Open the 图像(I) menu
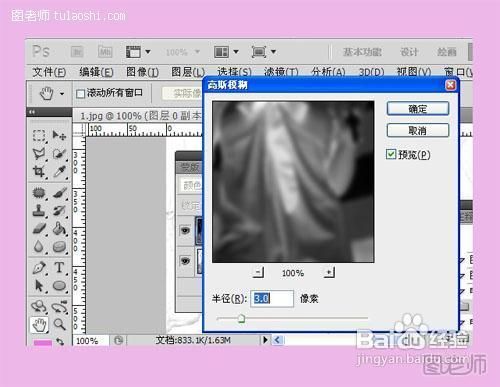The image size is (500, 387). 142,72
